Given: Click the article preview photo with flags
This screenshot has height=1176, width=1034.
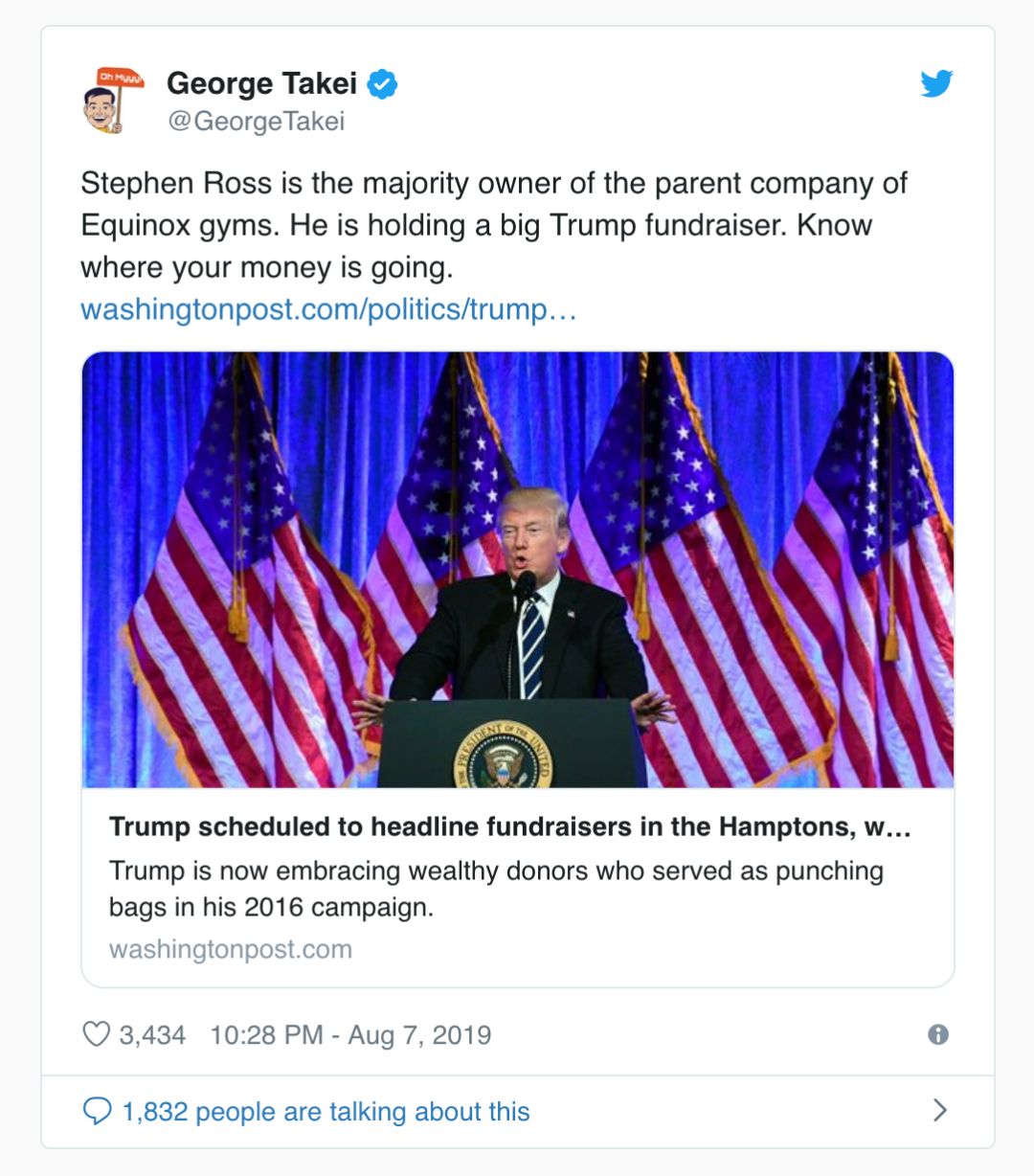Looking at the screenshot, I should coord(517,569).
